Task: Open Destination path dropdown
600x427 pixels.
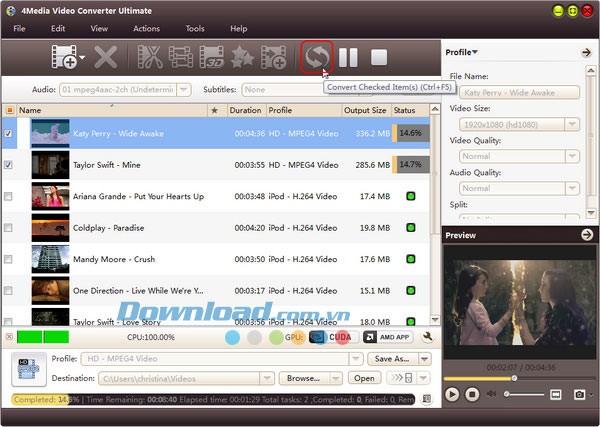Action: point(267,378)
